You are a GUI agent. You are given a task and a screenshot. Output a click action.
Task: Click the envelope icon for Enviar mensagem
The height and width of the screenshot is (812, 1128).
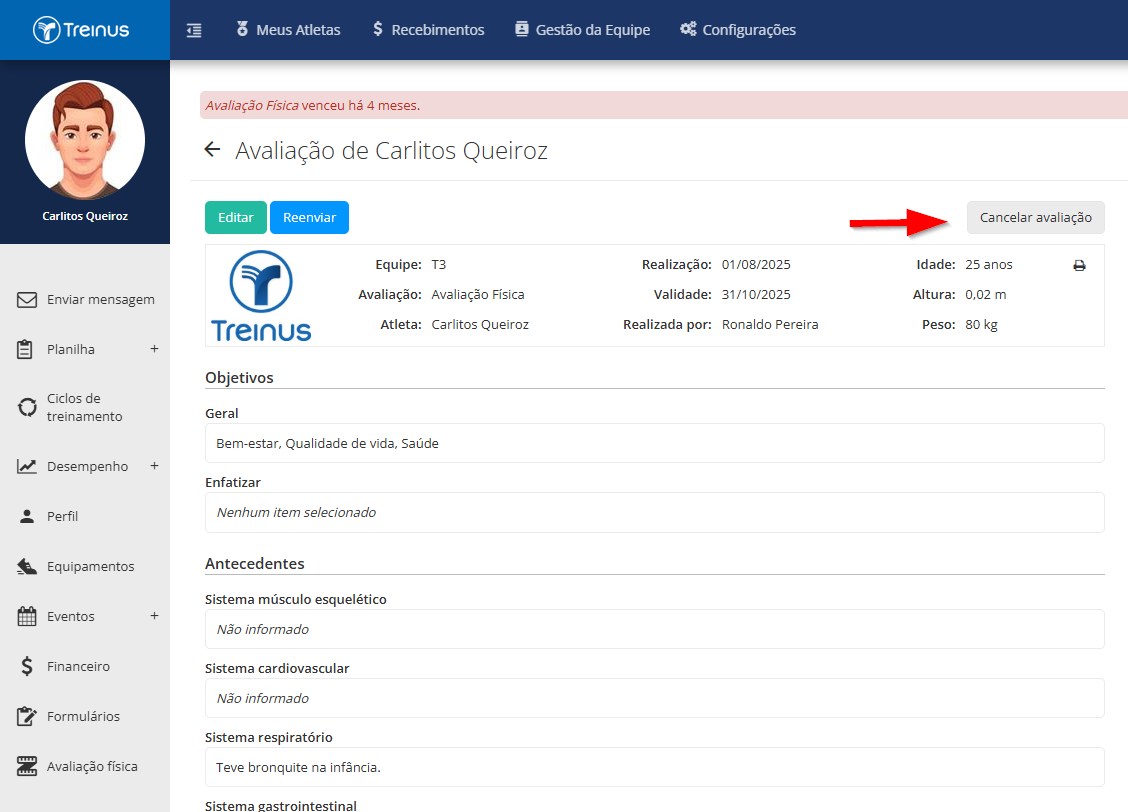tap(27, 299)
